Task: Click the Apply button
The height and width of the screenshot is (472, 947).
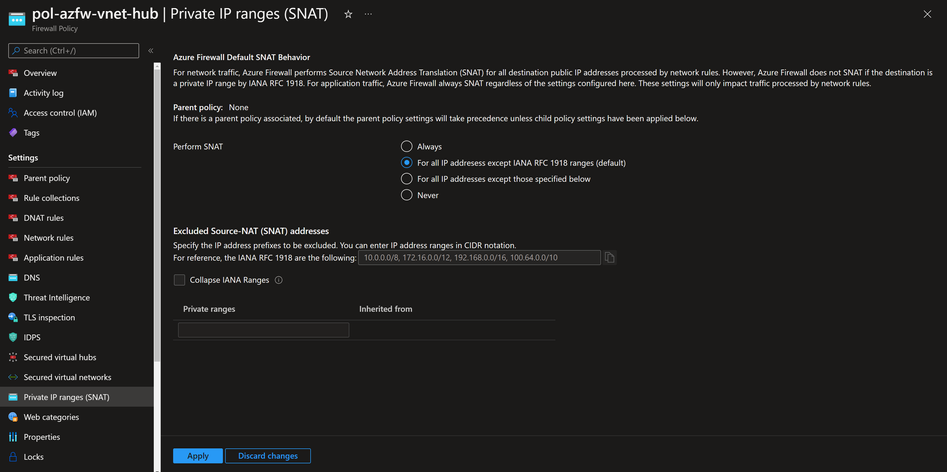Action: [x=198, y=456]
